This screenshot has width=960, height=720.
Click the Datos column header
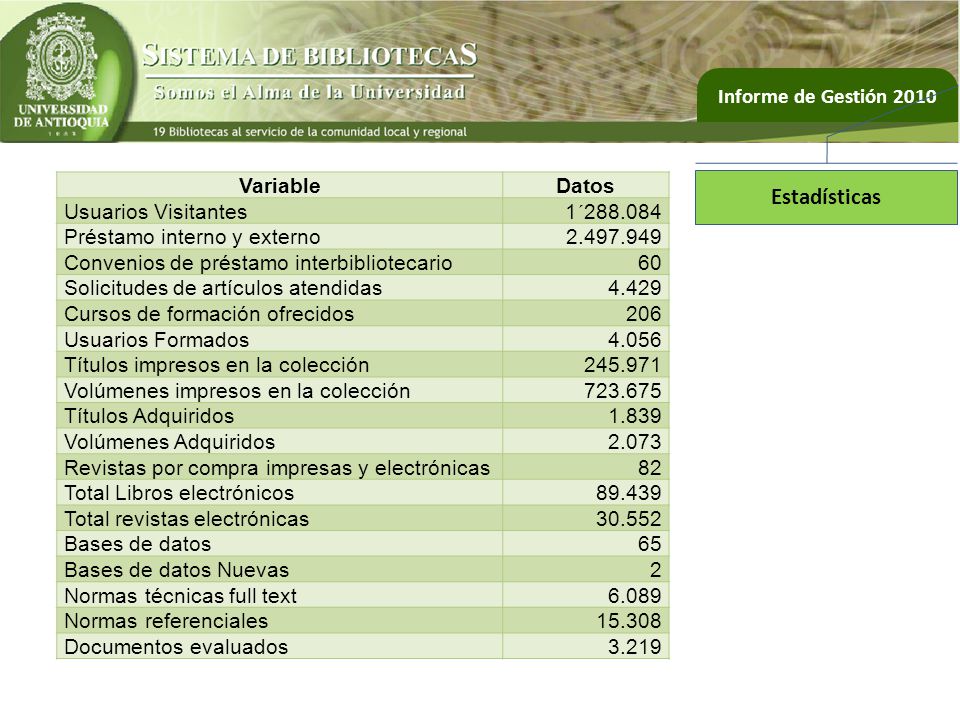(585, 186)
